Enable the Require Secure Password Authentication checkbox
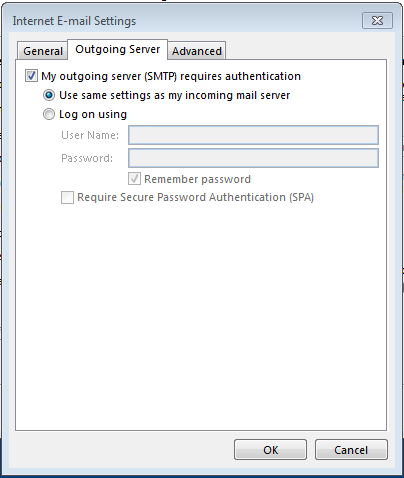The height and width of the screenshot is (478, 404). tap(67, 197)
